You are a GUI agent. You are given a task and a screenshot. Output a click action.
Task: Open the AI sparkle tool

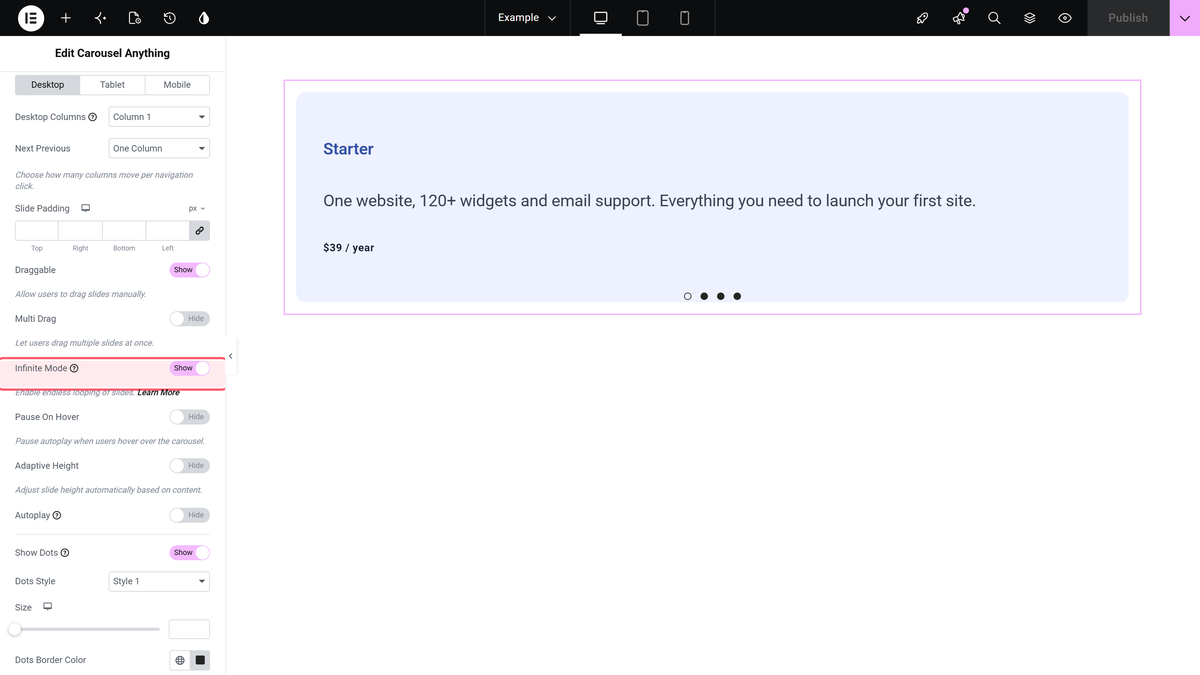(100, 18)
